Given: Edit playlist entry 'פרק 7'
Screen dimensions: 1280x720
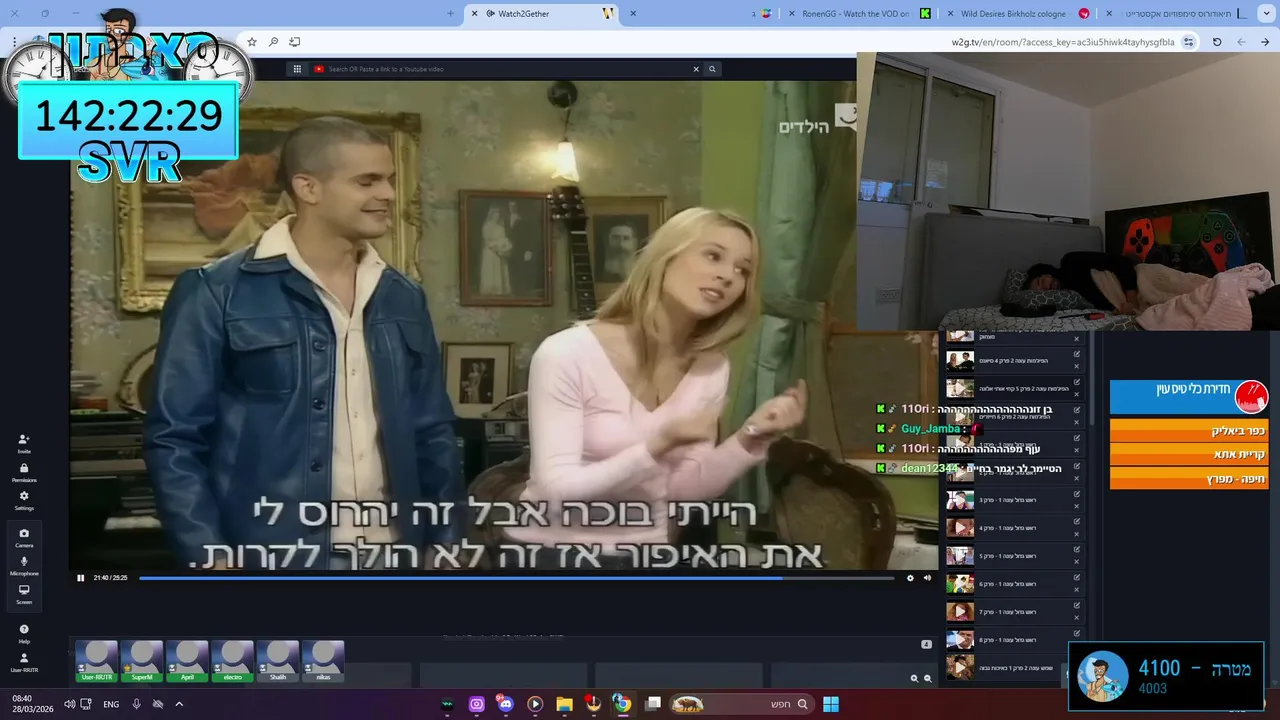Looking at the screenshot, I should tap(1077, 606).
